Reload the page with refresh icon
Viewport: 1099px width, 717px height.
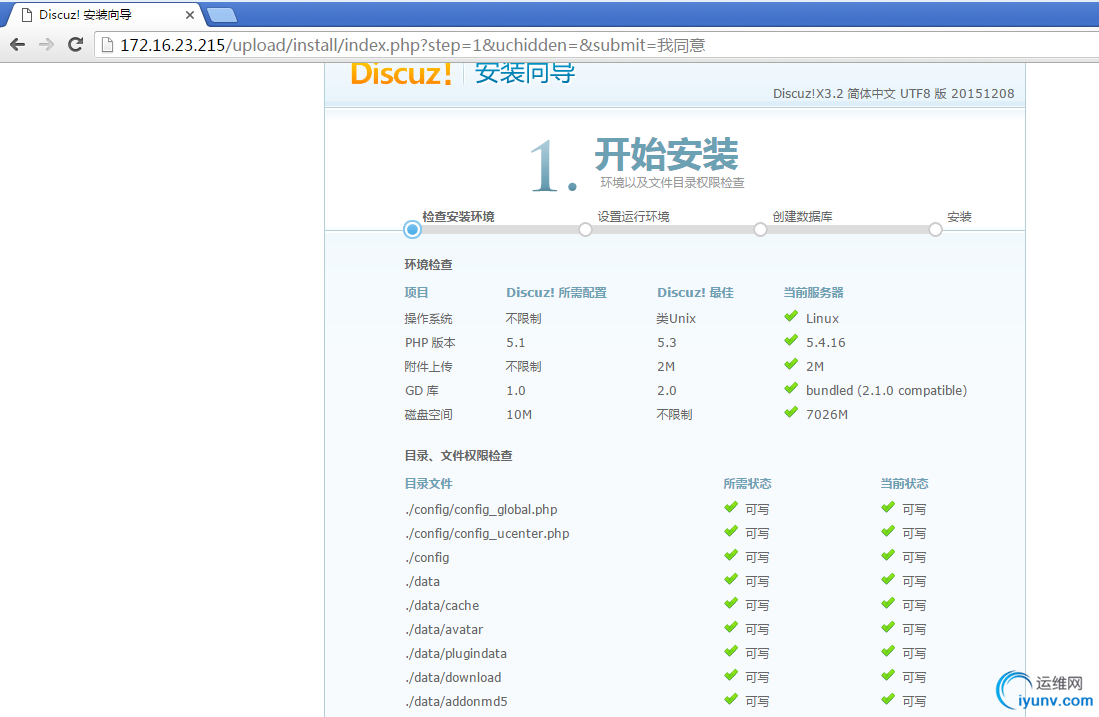[x=75, y=45]
